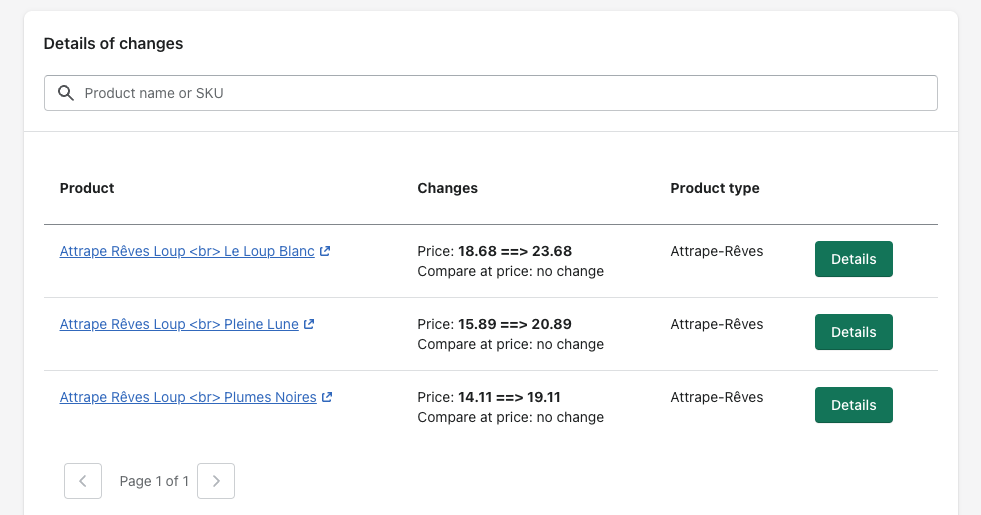The height and width of the screenshot is (515, 981).
Task: Click the Product column header
Action: coord(87,188)
